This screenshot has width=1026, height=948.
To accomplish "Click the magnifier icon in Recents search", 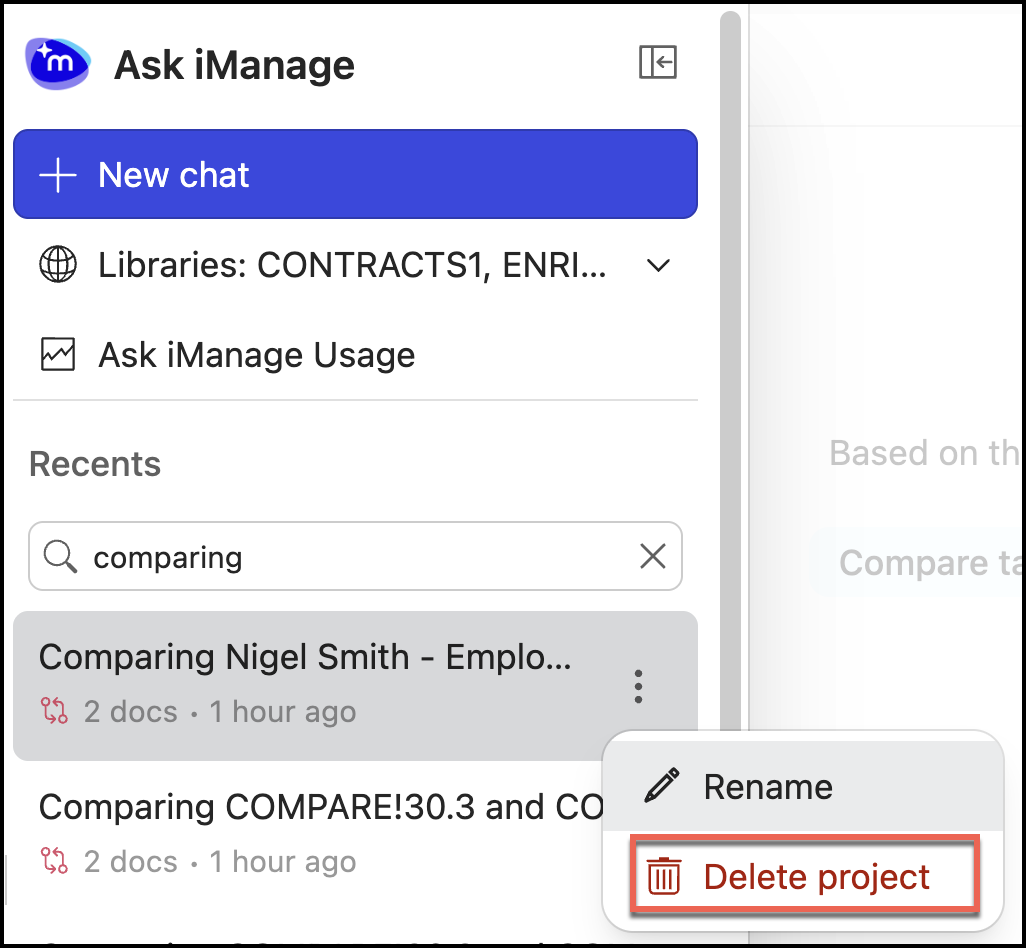I will [x=60, y=557].
